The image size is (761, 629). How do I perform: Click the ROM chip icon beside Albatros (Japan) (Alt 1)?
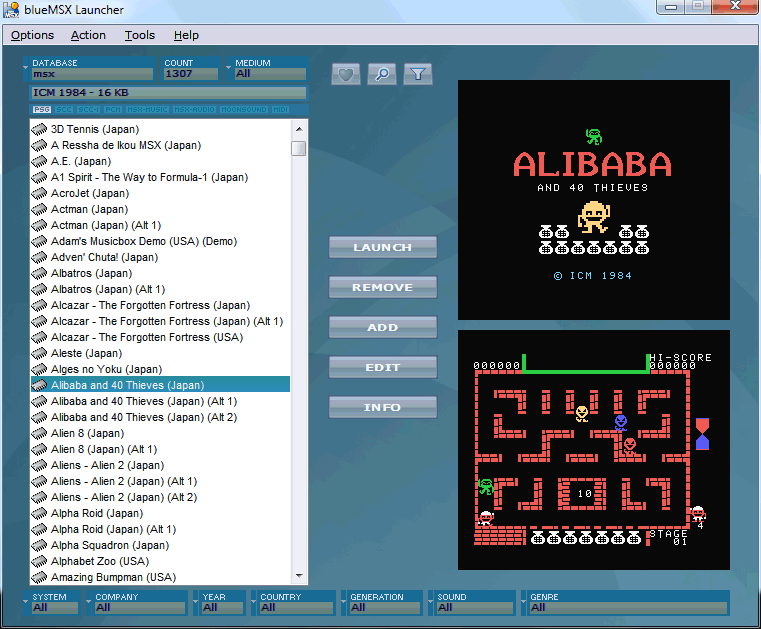coord(39,289)
